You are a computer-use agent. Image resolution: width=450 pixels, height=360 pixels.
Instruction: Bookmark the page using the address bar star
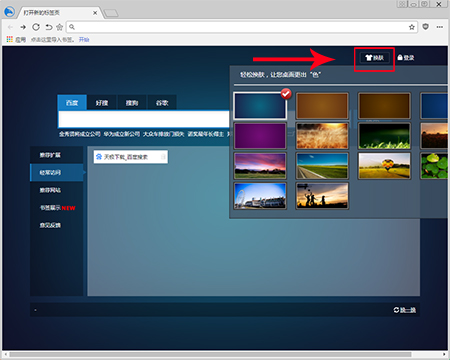point(412,27)
